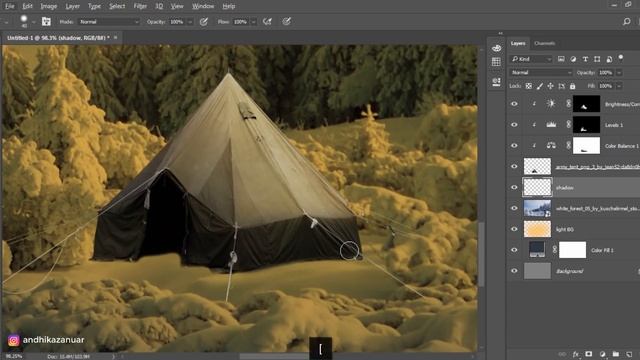The height and width of the screenshot is (360, 640).
Task: Click the layer Fill 100% field
Action: click(606, 86)
